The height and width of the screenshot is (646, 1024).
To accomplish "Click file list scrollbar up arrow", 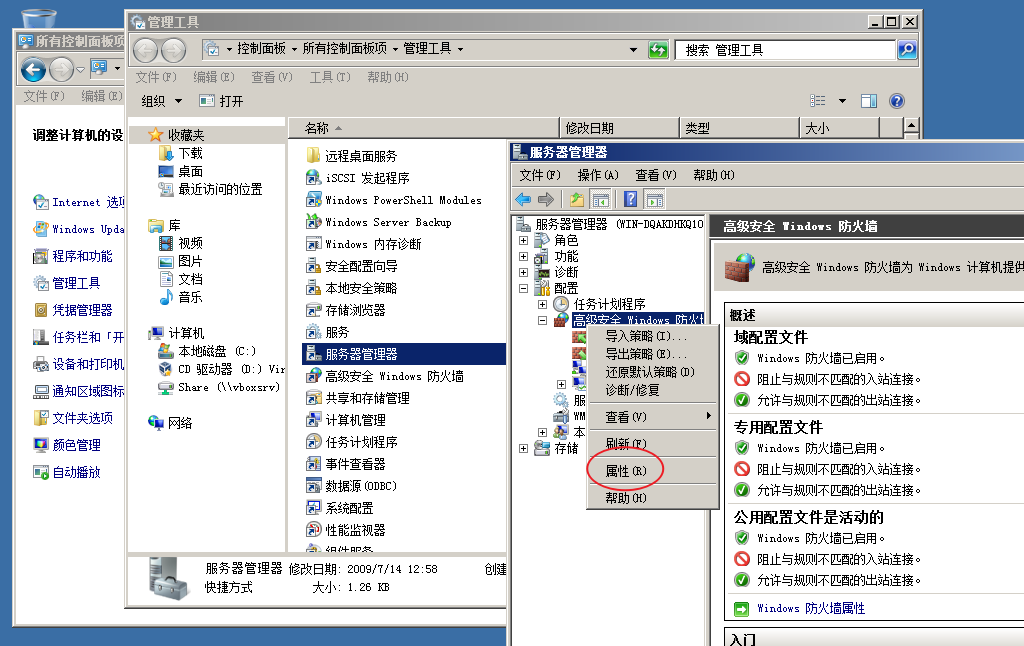I will pyautogui.click(x=912, y=125).
